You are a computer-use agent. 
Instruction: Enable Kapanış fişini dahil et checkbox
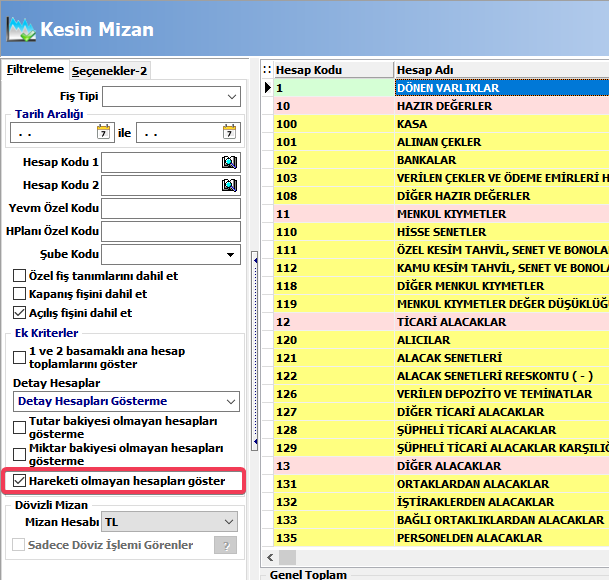[19, 294]
